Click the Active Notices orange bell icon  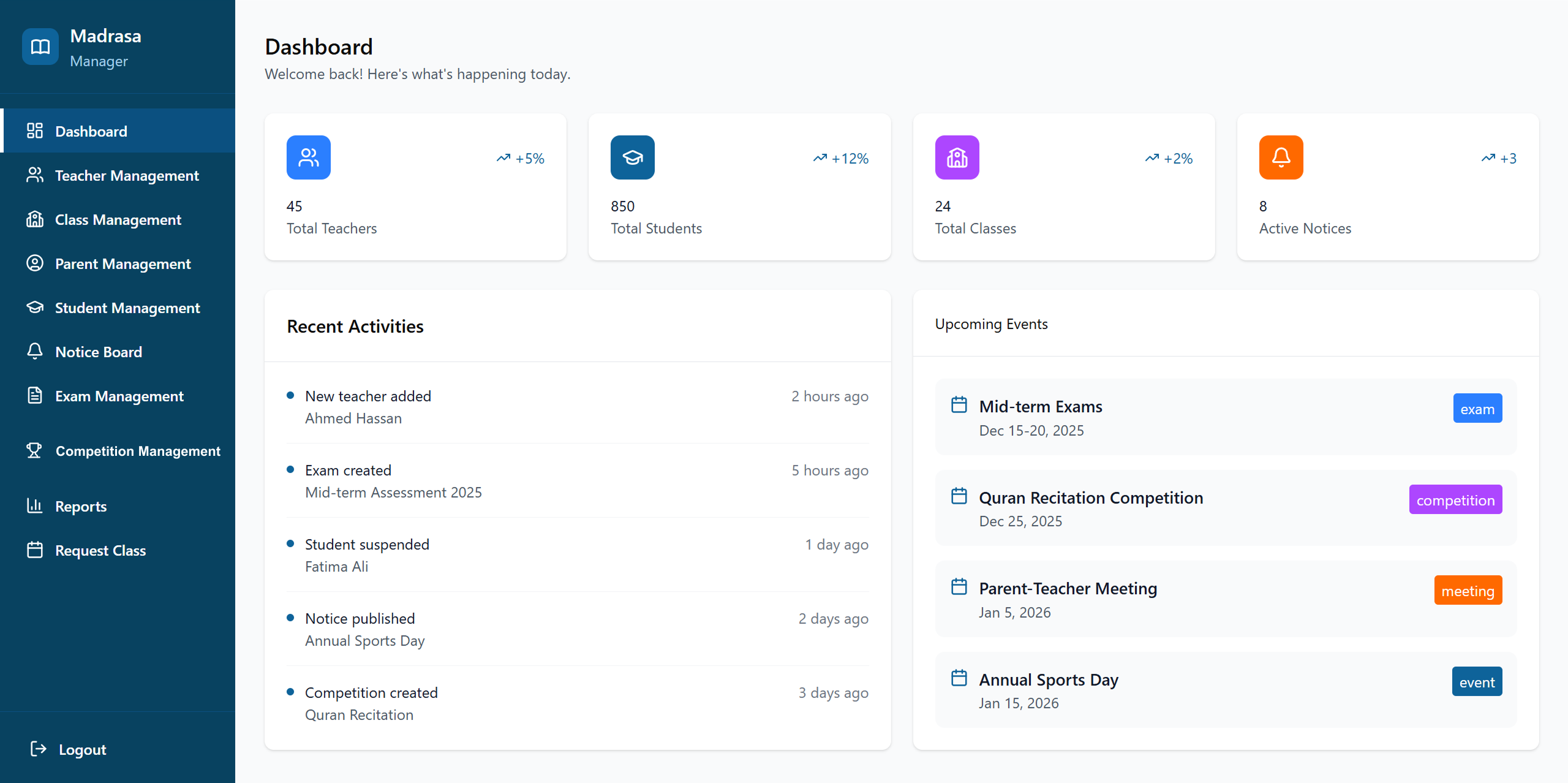[1281, 157]
